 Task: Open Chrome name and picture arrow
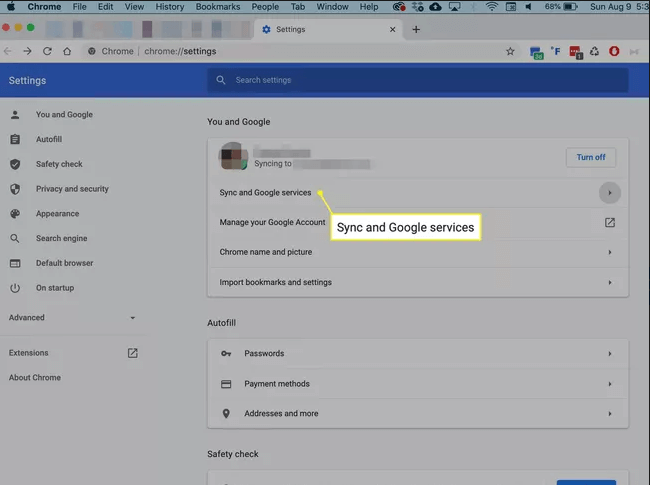tap(610, 252)
